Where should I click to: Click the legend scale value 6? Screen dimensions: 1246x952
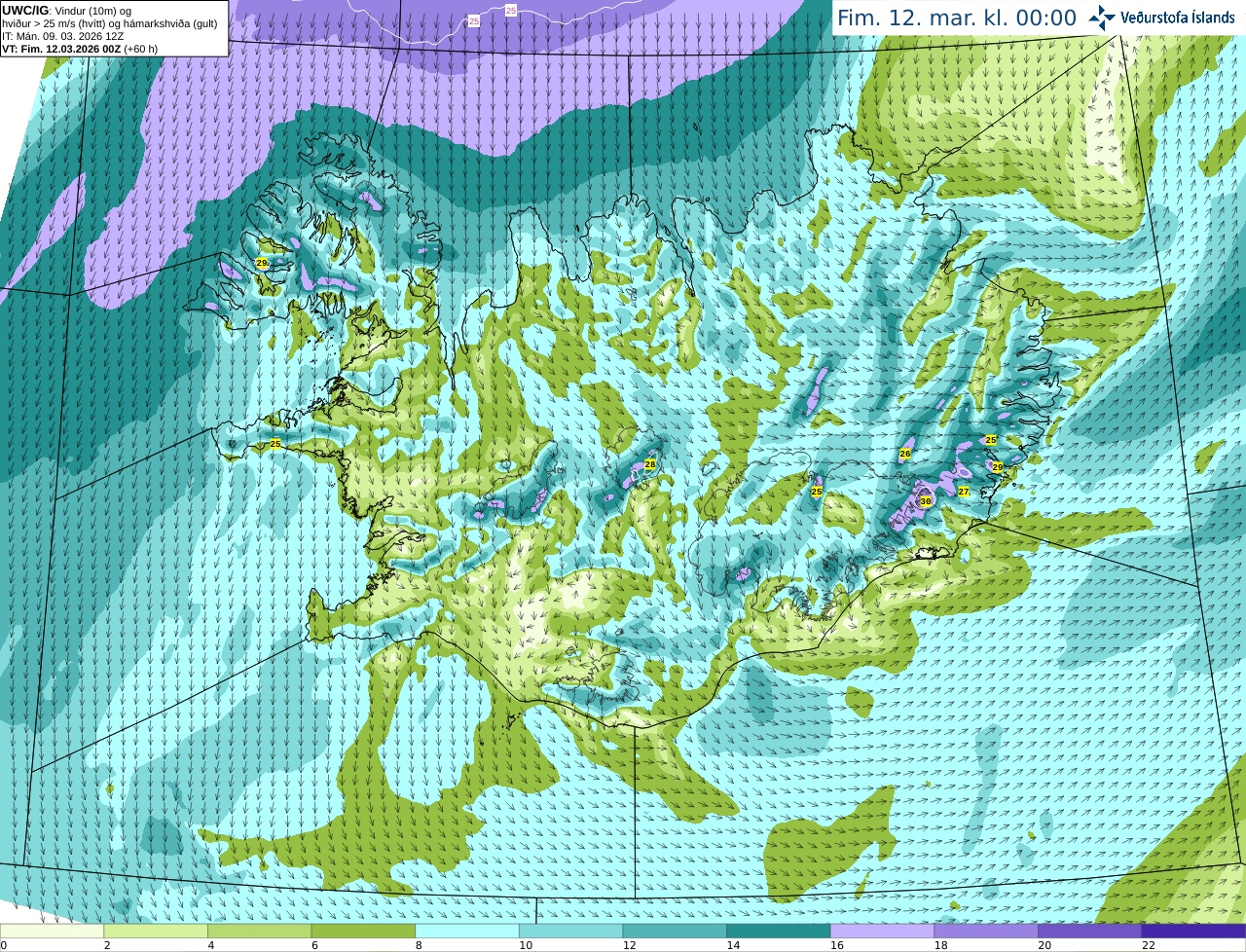tap(314, 945)
